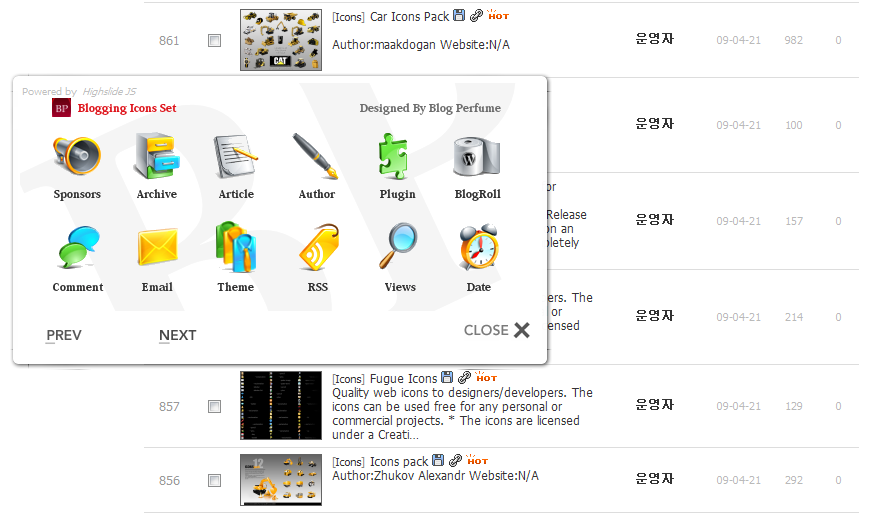Open the Car Icons Pack post title

[409, 17]
